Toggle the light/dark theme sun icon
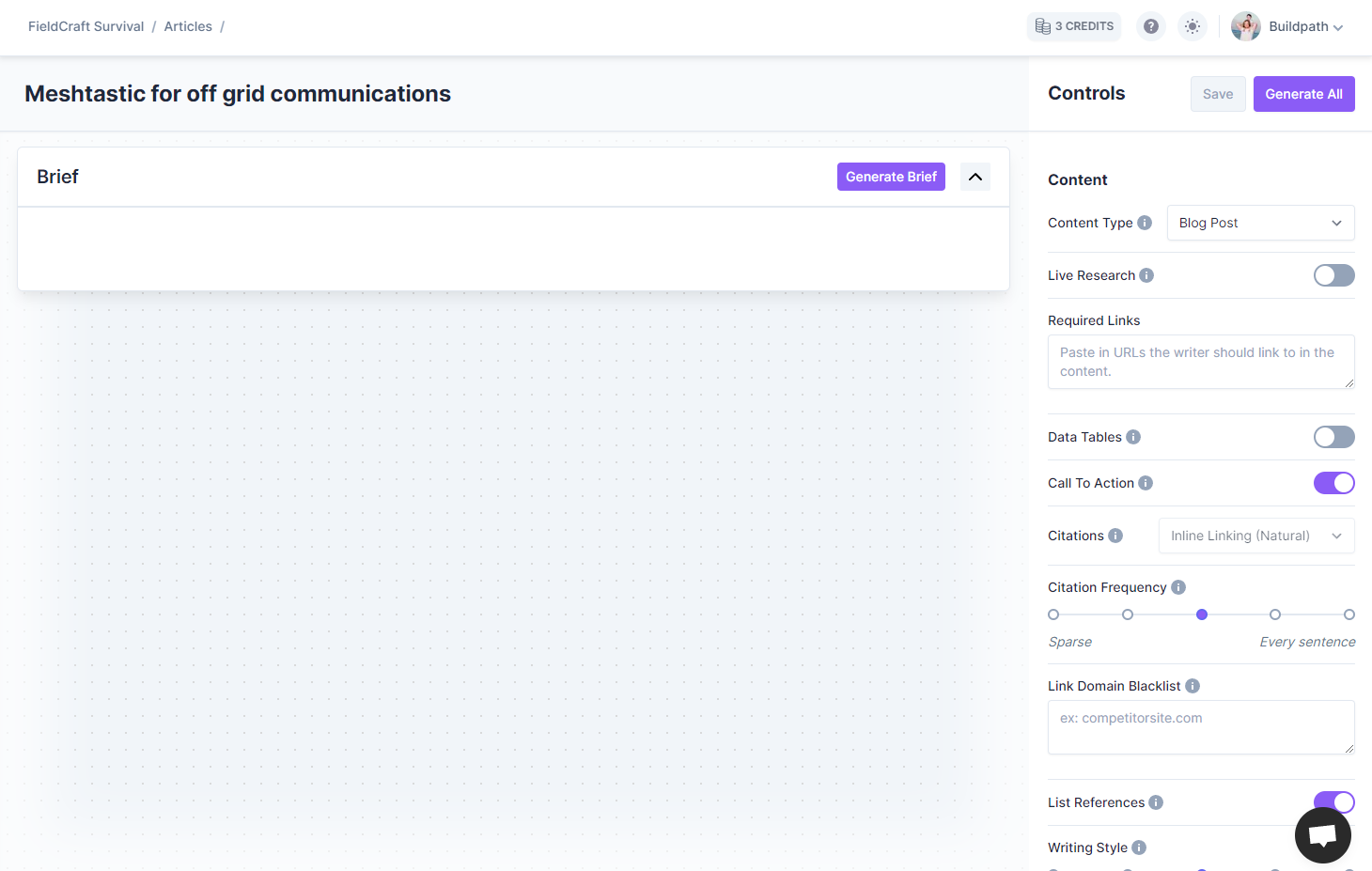This screenshot has width=1372, height=871. pos(1192,26)
